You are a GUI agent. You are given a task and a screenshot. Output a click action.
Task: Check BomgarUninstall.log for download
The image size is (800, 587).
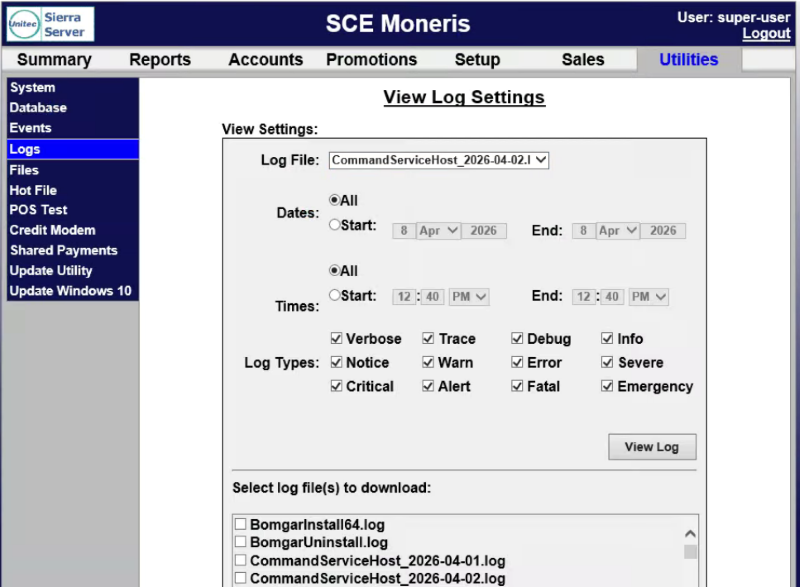240,542
